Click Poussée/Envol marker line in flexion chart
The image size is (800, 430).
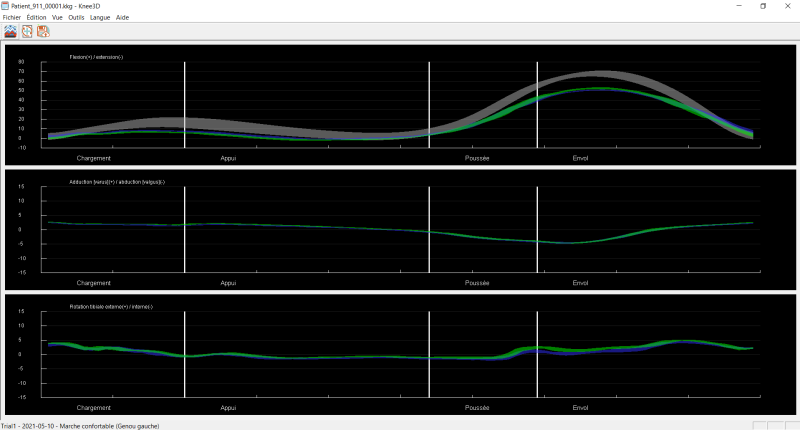(537, 105)
